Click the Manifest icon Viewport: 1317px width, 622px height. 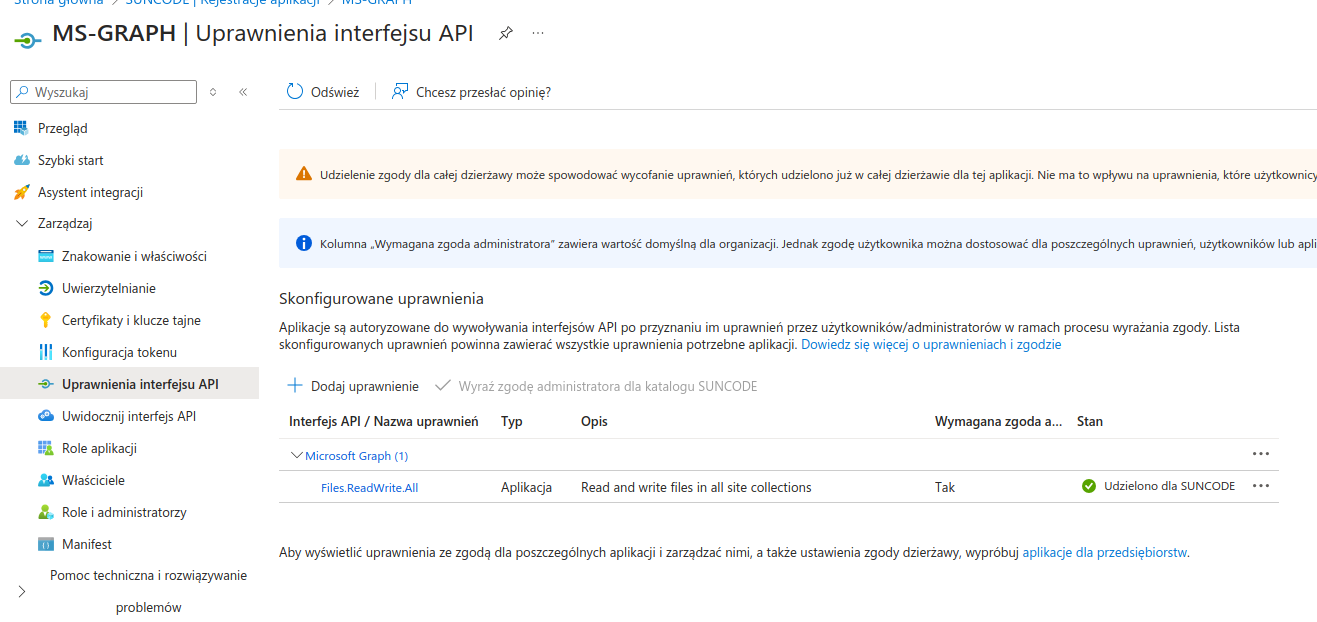pyautogui.click(x=45, y=544)
